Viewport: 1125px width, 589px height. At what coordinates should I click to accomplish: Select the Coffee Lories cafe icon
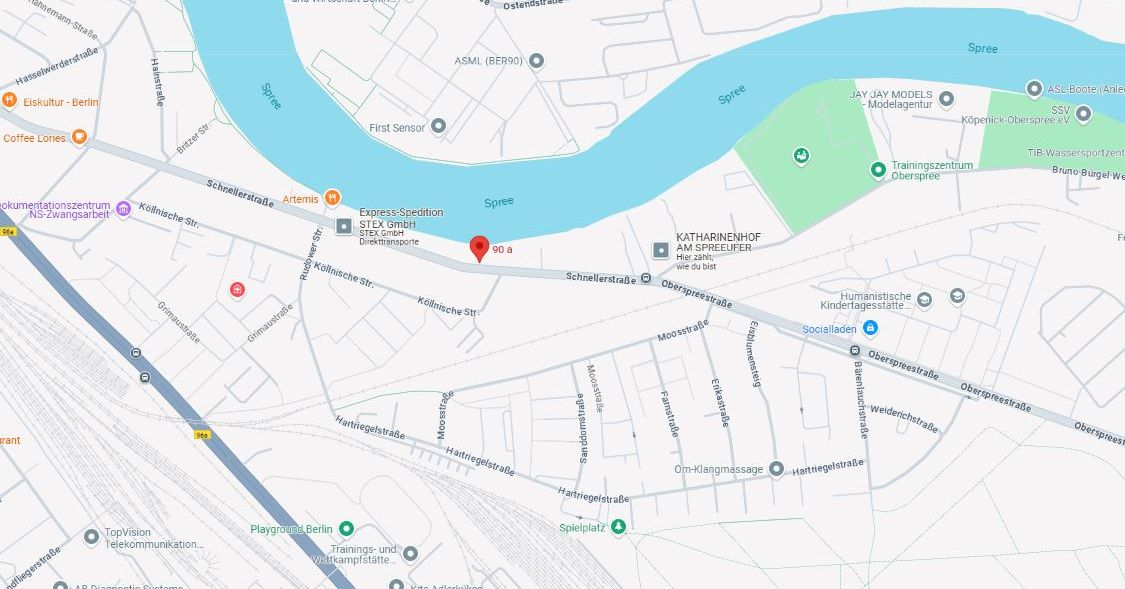(80, 136)
